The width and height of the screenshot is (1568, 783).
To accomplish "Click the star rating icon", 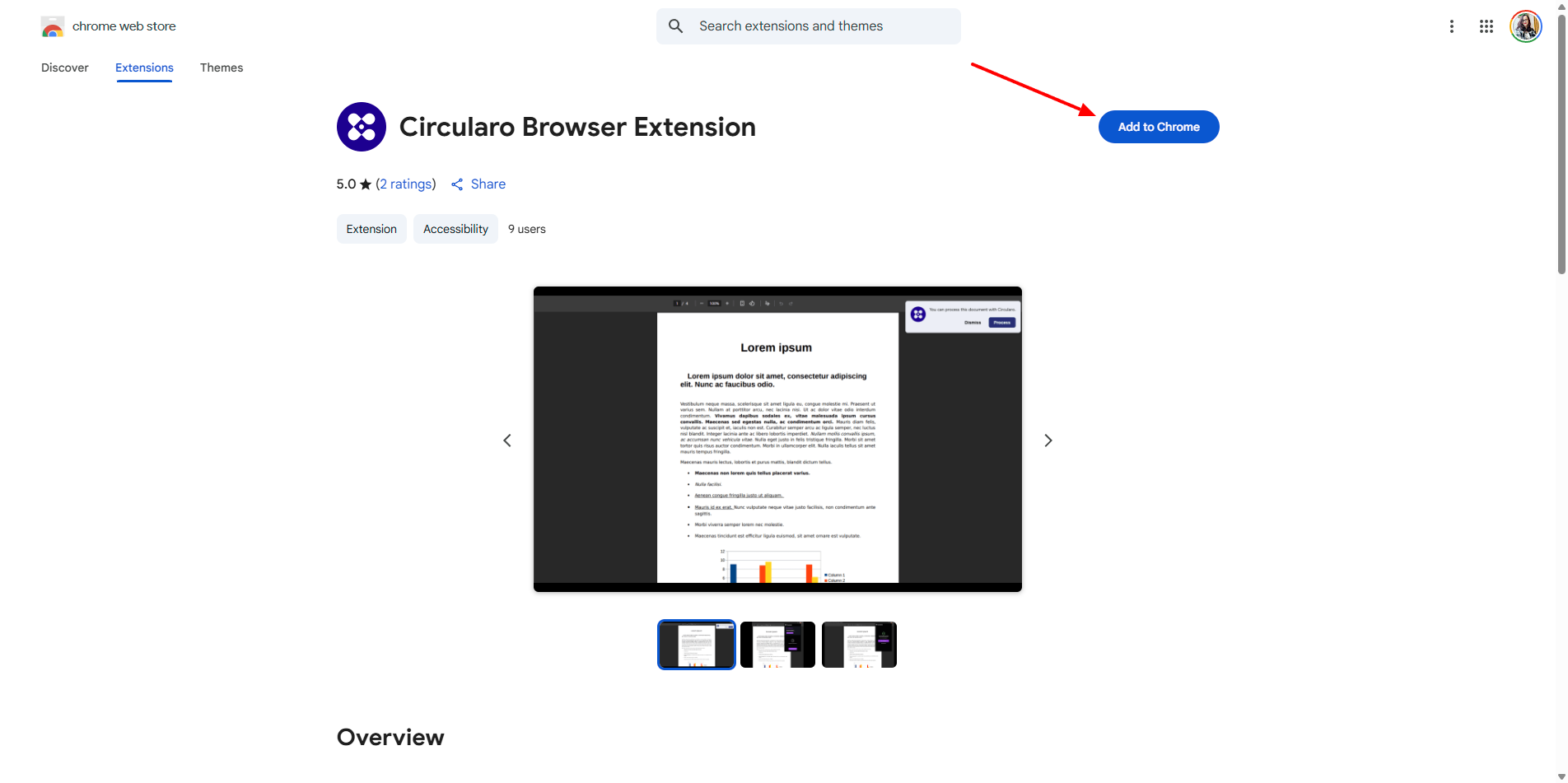I will (365, 184).
